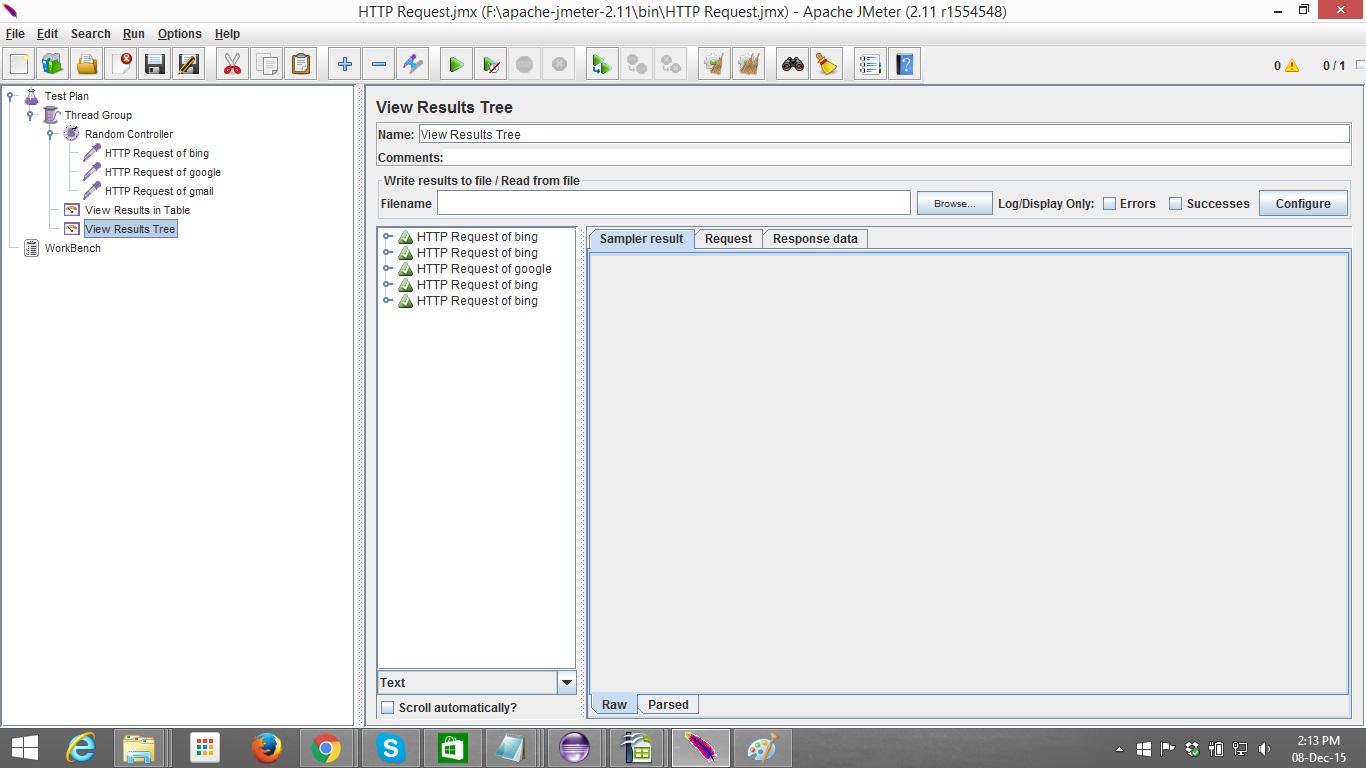The height and width of the screenshot is (768, 1366).
Task: Click the Remote Shutdown All icon
Action: coord(671,65)
